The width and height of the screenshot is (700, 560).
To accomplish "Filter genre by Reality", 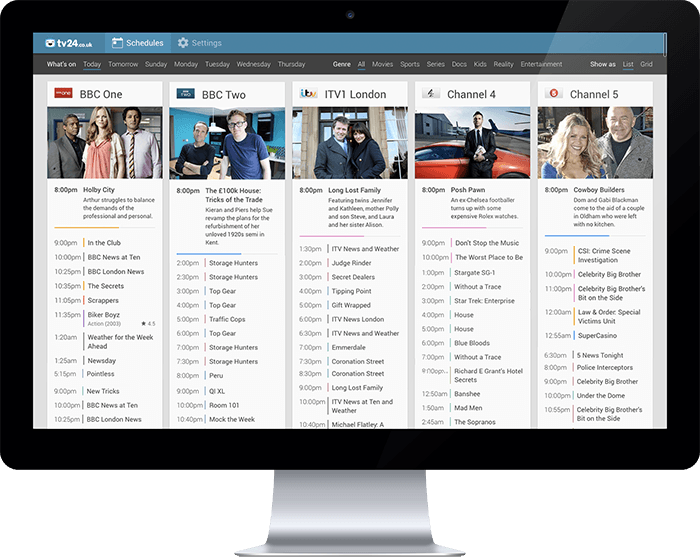I will tap(503, 64).
